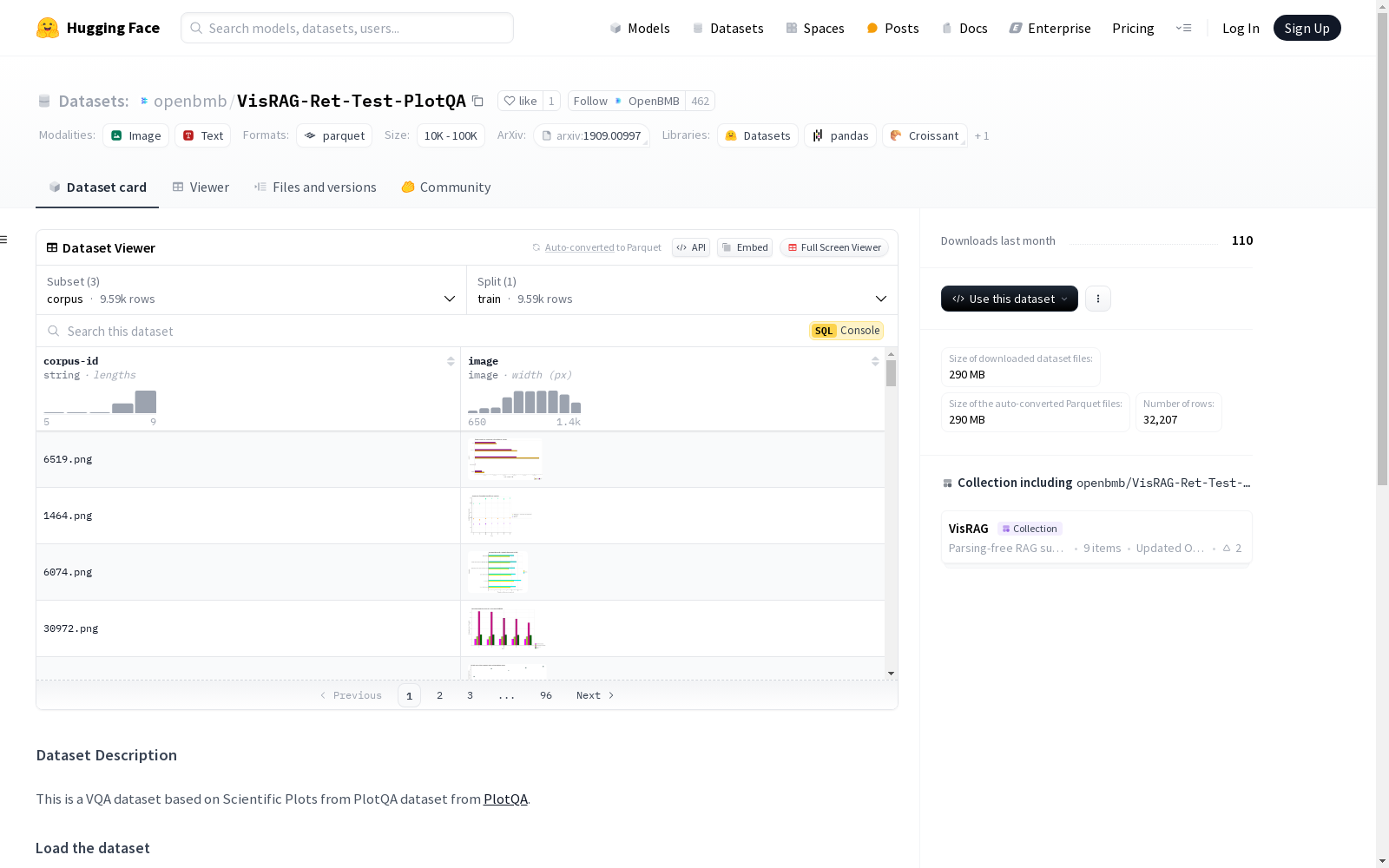Open the VisRAG collection card
The height and width of the screenshot is (868, 1389).
[1096, 537]
